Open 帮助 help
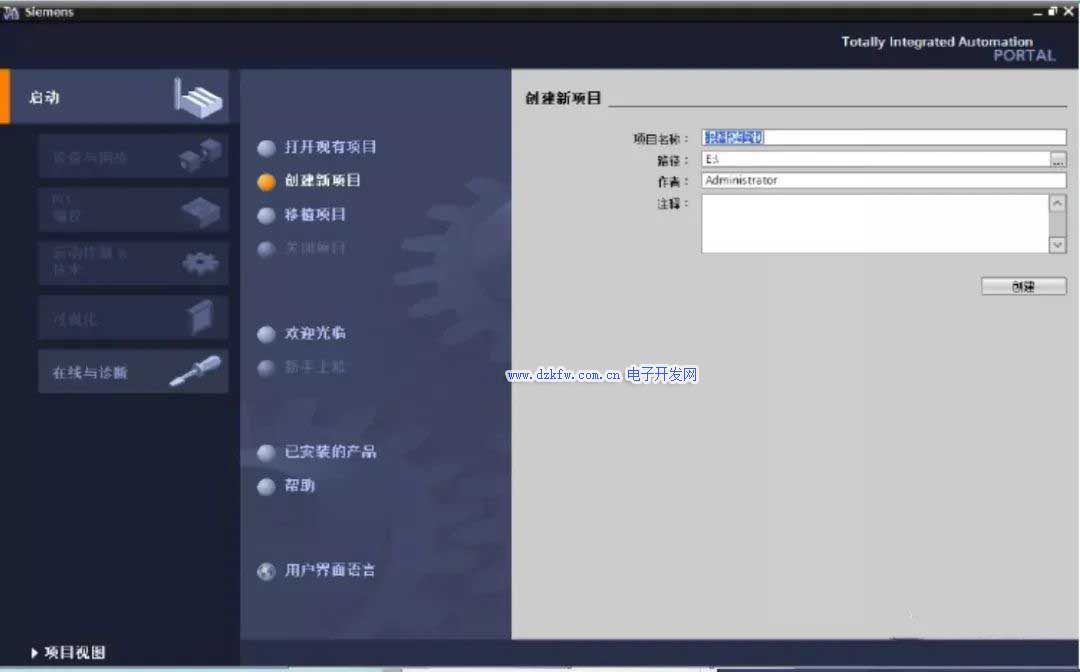This screenshot has width=1080, height=672. coord(300,485)
